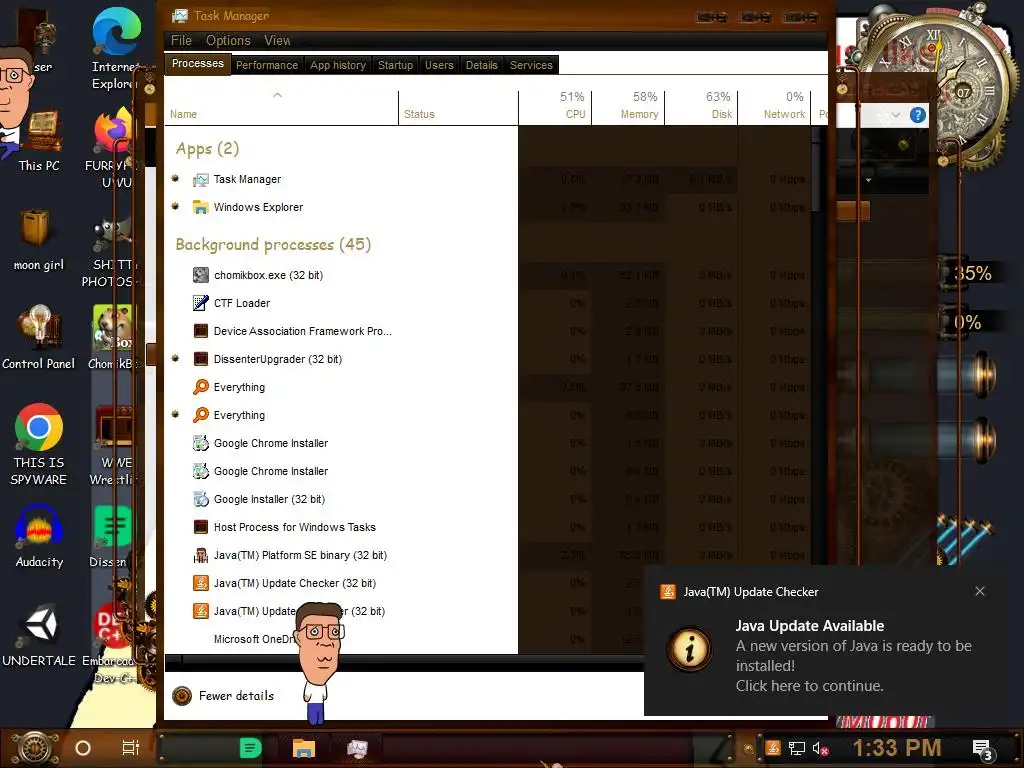Image resolution: width=1024 pixels, height=768 pixels.
Task: Open the steampunk Start button
Action: pos(34,748)
